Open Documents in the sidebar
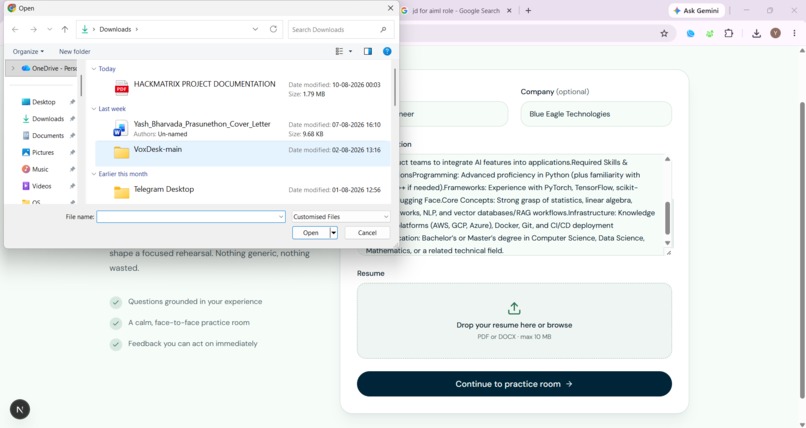The height and width of the screenshot is (428, 806). coord(47,136)
